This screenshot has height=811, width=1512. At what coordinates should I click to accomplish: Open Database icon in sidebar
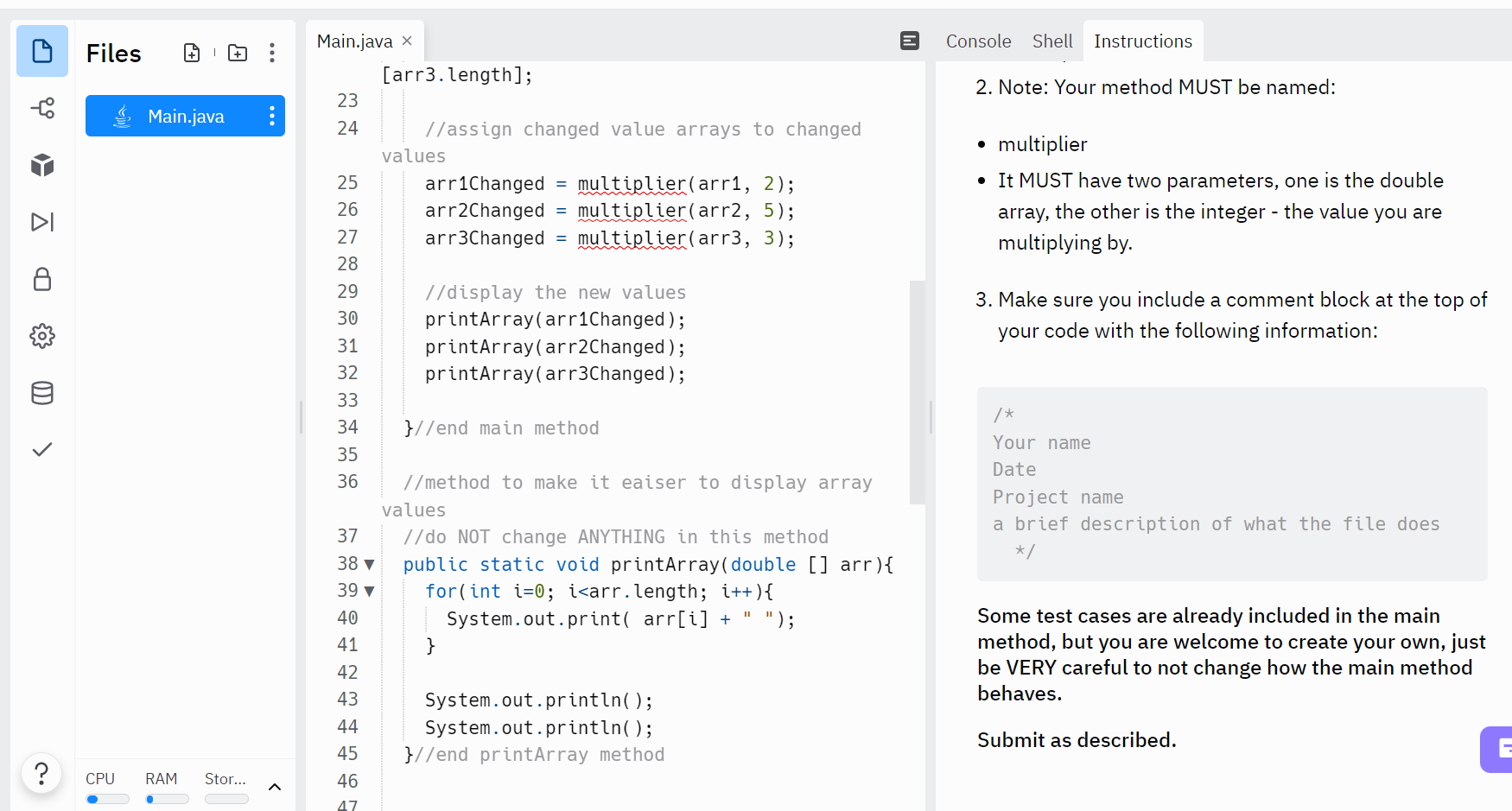coord(42,393)
